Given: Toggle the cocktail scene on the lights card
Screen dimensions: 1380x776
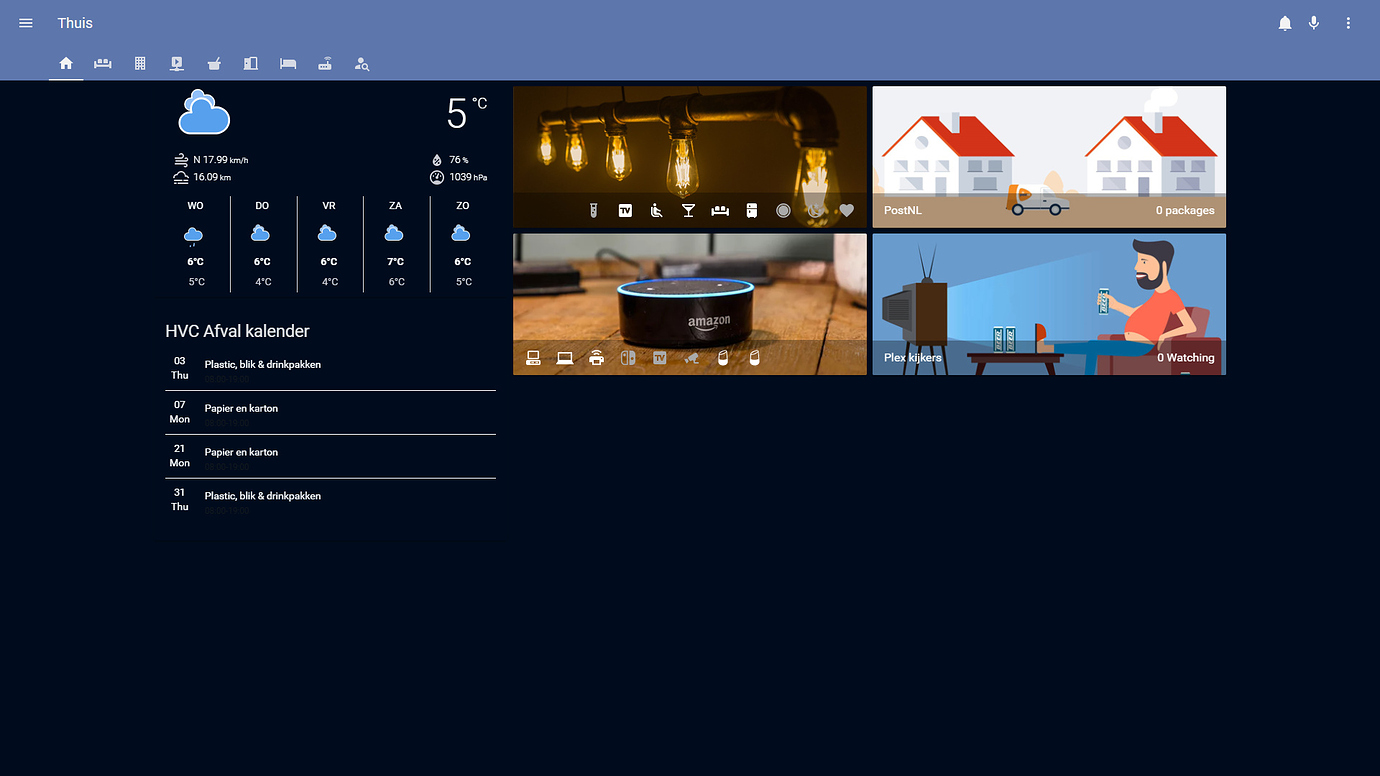Looking at the screenshot, I should [x=688, y=210].
